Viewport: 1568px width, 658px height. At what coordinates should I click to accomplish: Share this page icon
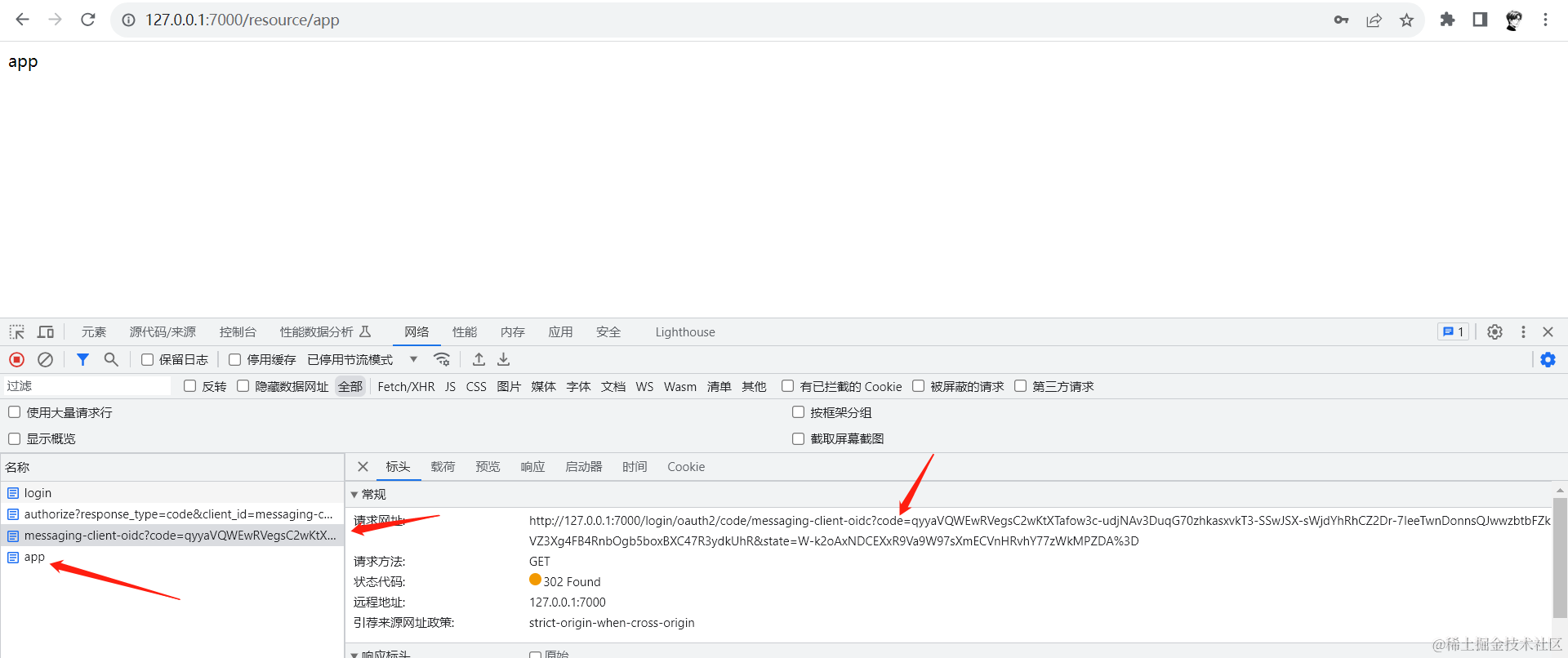pos(1374,20)
